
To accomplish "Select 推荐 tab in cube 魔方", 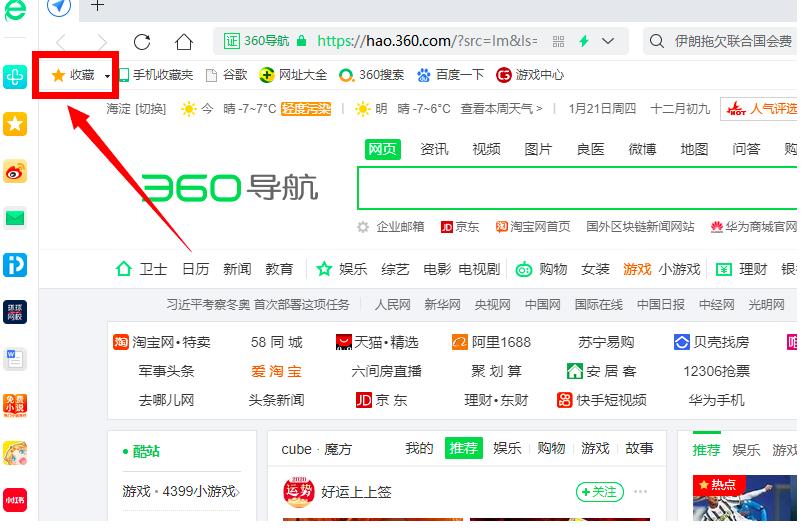I will pos(464,449).
